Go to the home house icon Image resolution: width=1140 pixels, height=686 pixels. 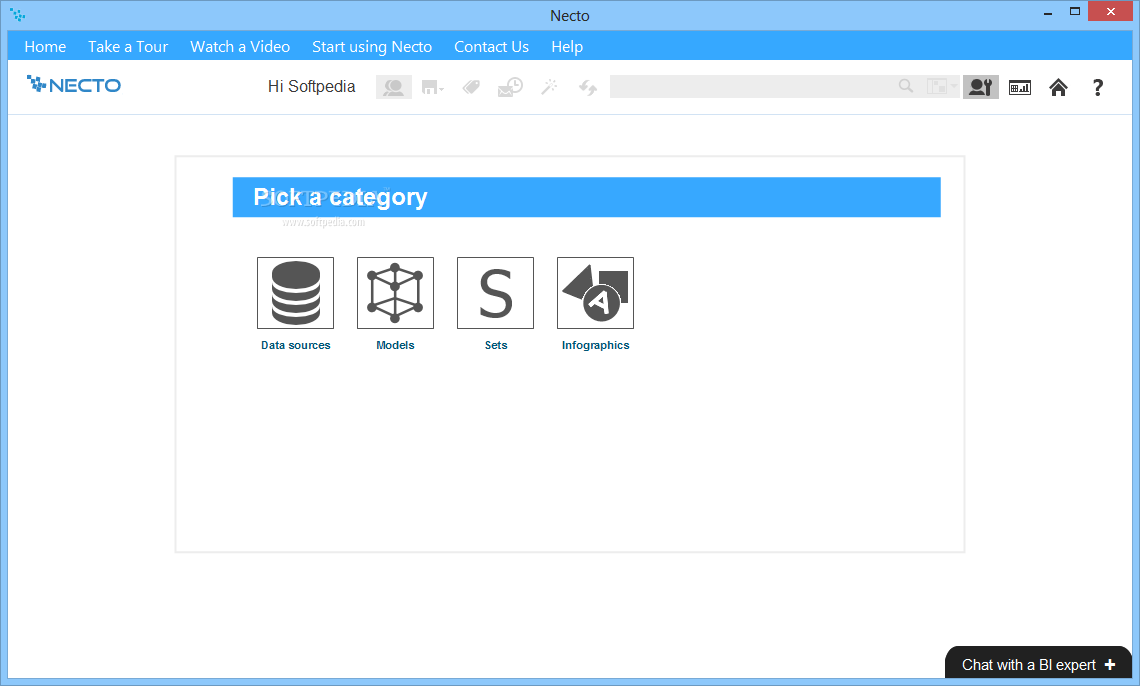pyautogui.click(x=1059, y=88)
